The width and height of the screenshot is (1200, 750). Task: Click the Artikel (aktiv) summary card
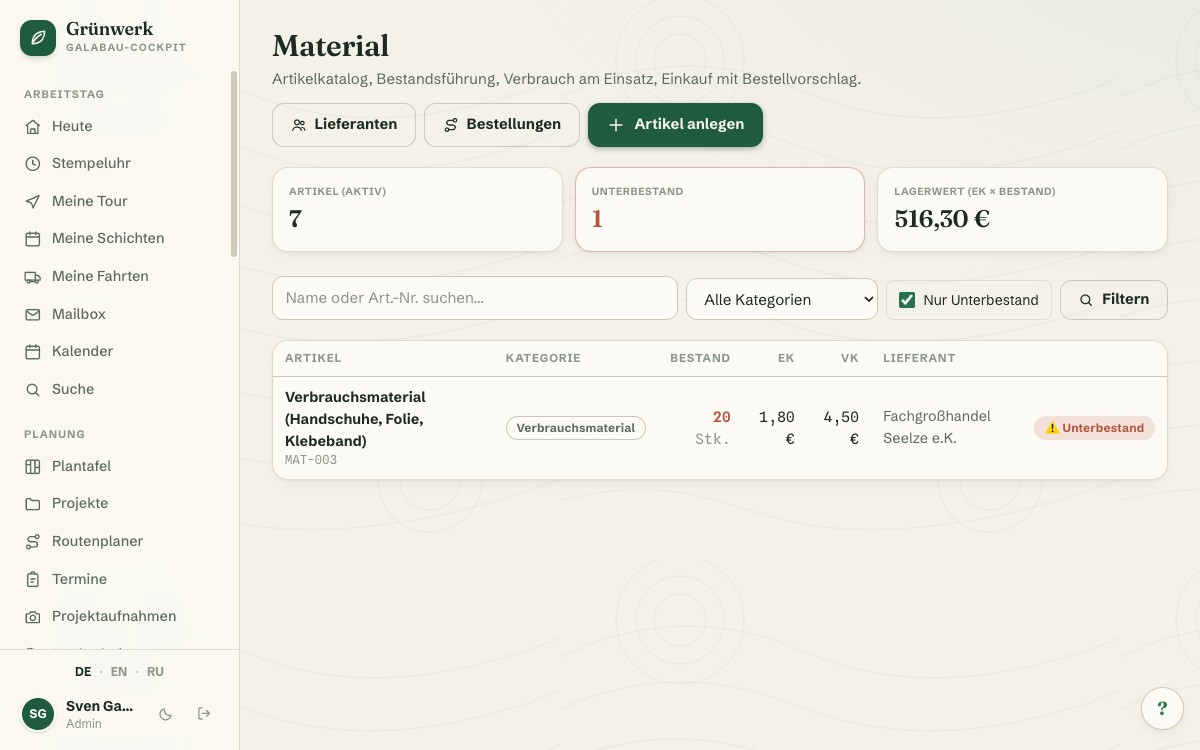coord(417,209)
